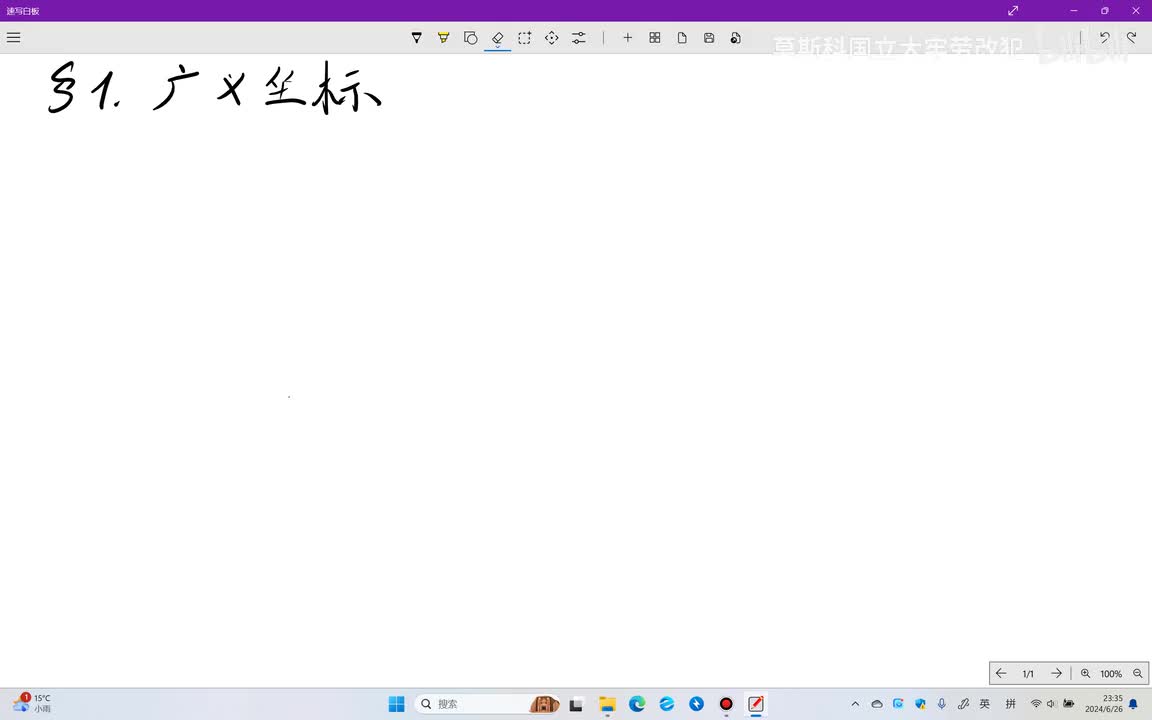Create a new blank document
The image size is (1152, 720).
(682, 37)
